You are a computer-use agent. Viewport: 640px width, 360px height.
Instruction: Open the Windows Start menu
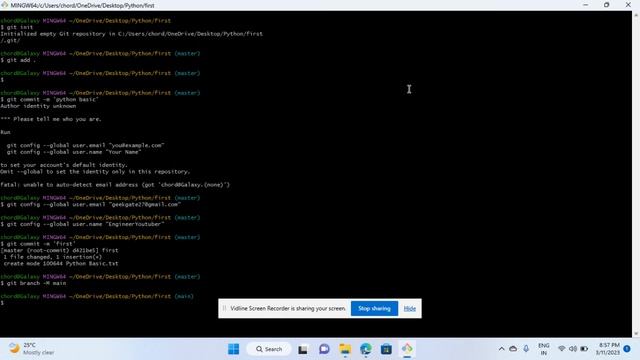click(233, 349)
